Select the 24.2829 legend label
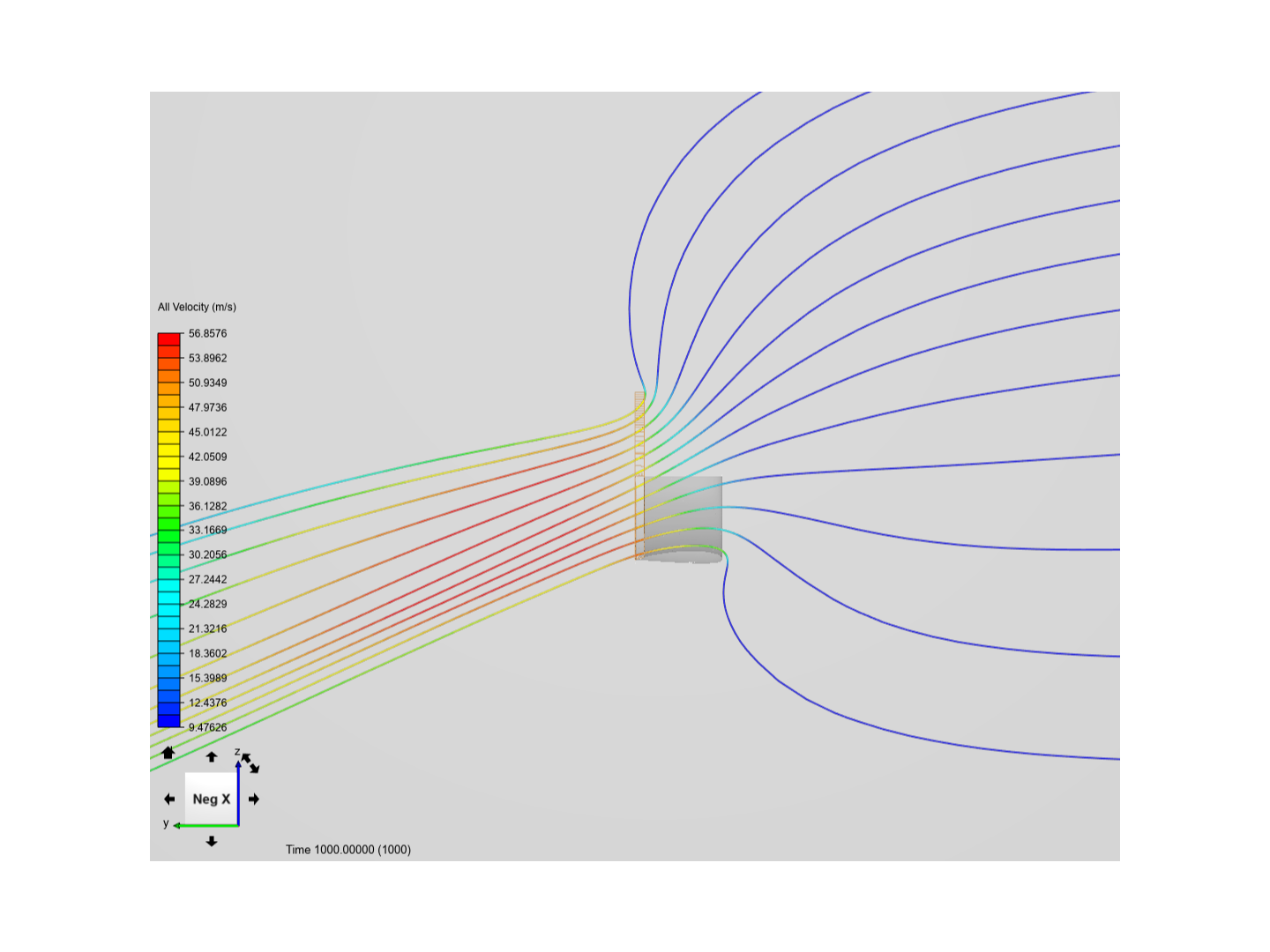Image resolution: width=1270 pixels, height=952 pixels. pyautogui.click(x=207, y=604)
